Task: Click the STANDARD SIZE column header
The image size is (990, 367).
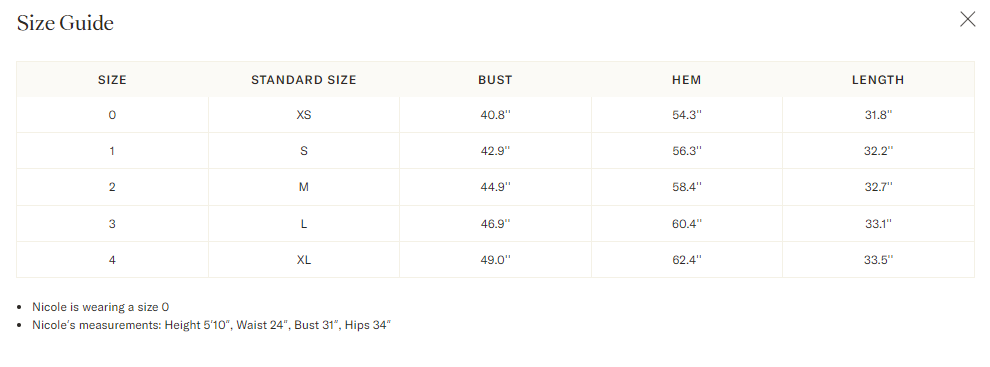Action: coord(304,80)
